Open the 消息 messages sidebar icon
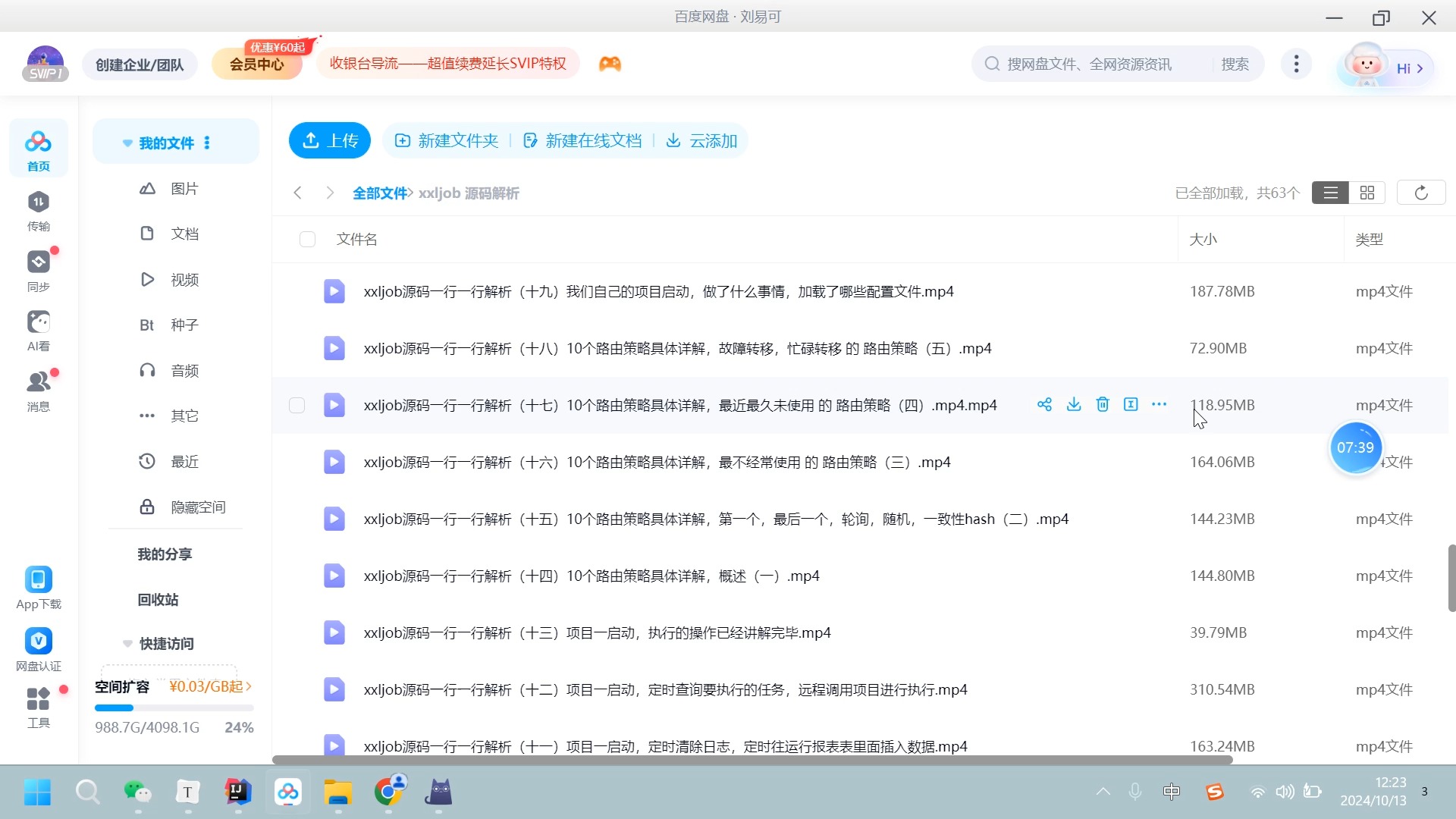This screenshot has width=1456, height=819. [x=38, y=391]
